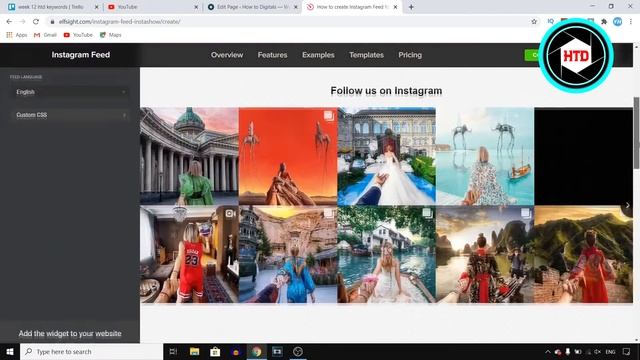Open the Chrome profile avatar menu
Viewport: 640px width, 360px height.
pyautogui.click(x=618, y=22)
